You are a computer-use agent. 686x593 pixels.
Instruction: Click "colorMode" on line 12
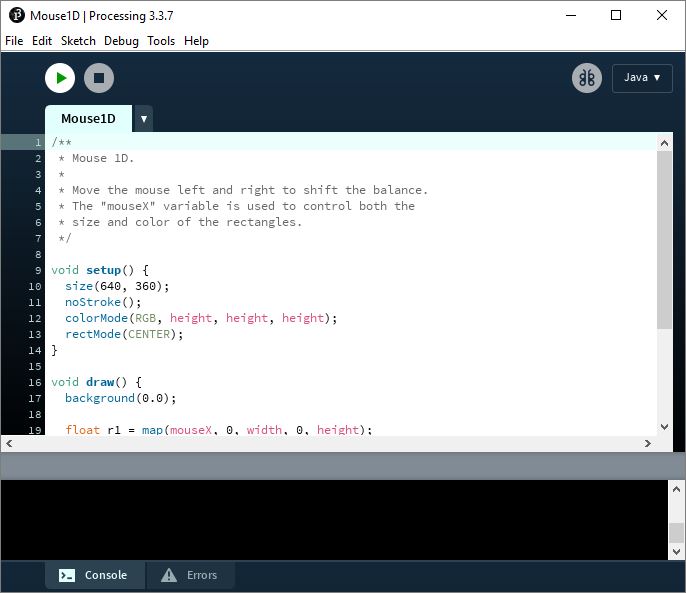point(96,318)
